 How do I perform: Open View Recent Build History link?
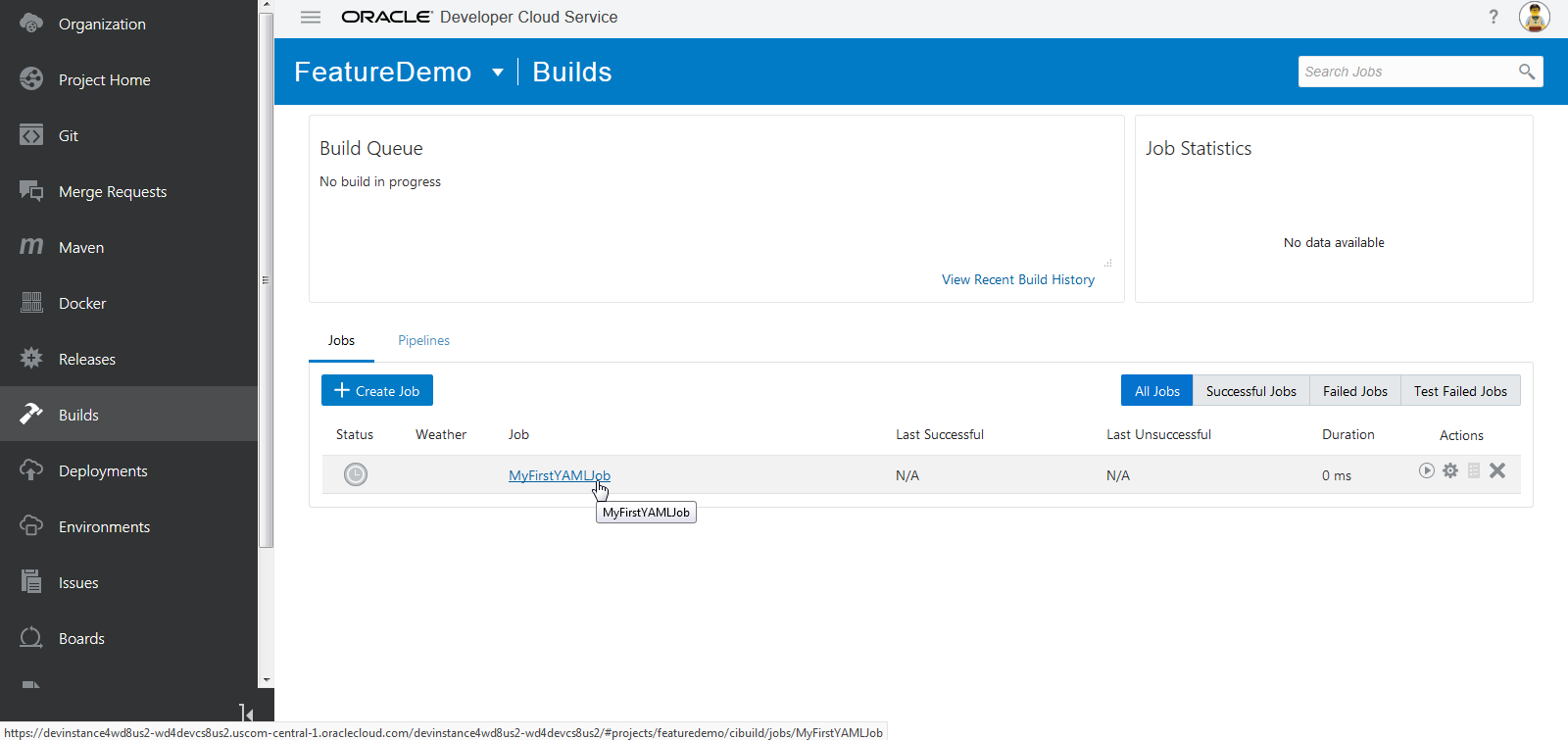pos(1017,280)
